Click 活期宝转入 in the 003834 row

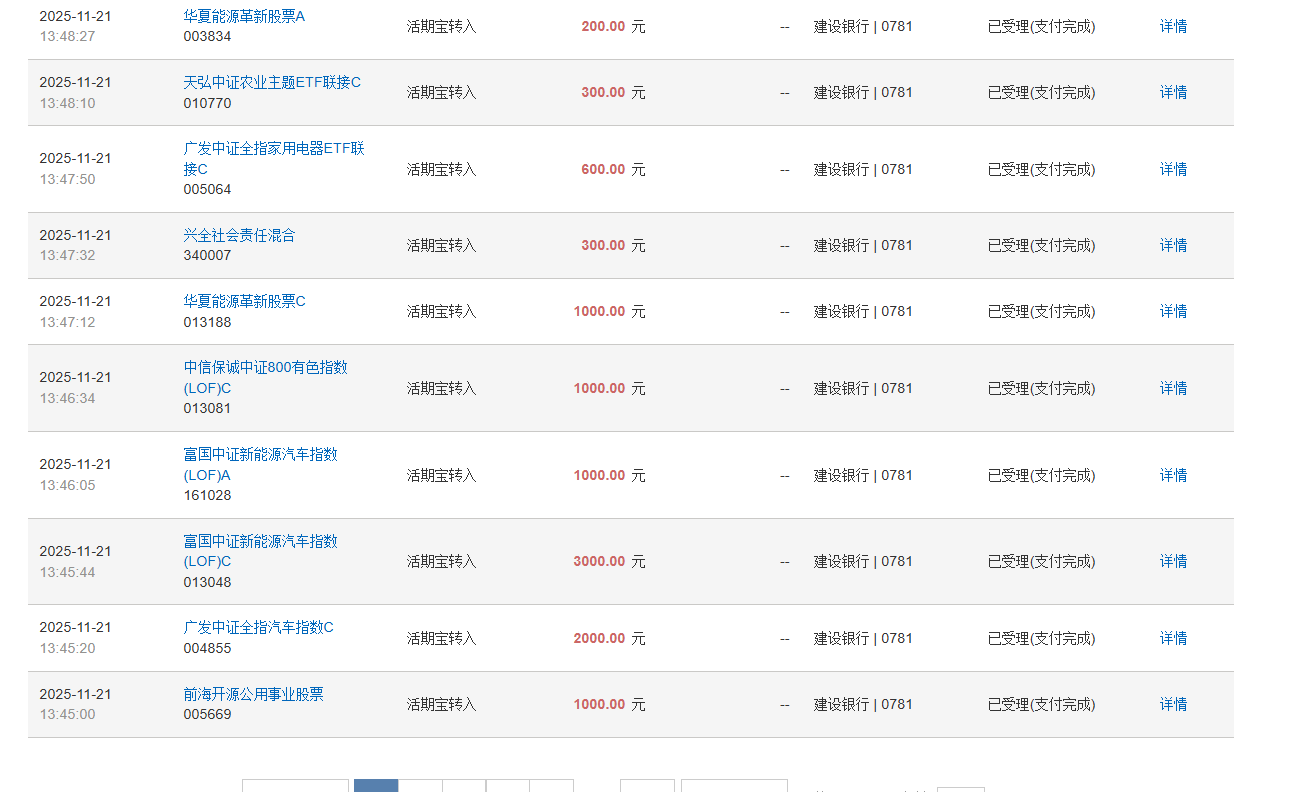click(441, 26)
